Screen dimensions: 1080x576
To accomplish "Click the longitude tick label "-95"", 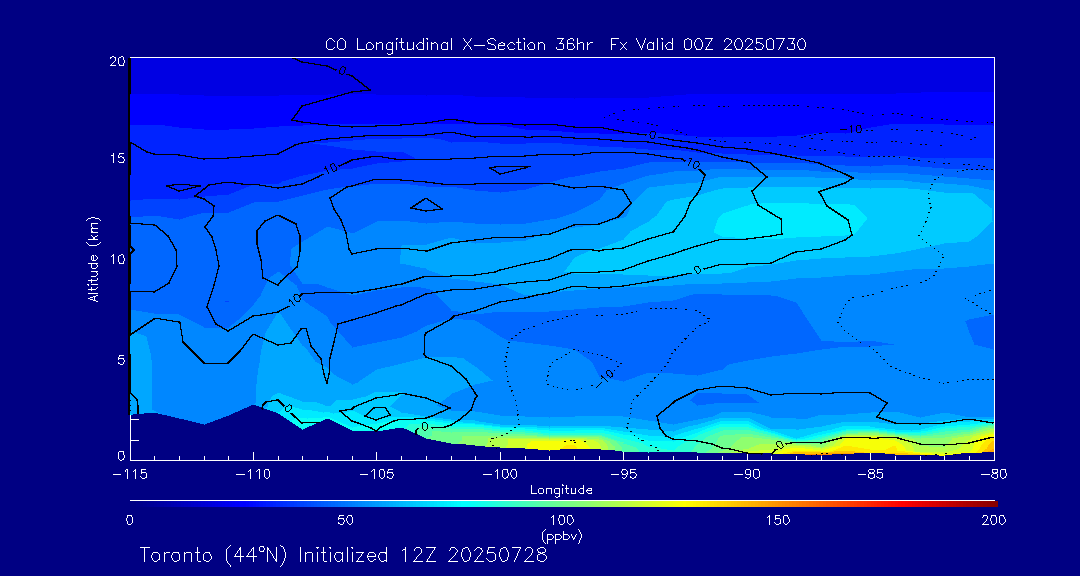I will (623, 475).
